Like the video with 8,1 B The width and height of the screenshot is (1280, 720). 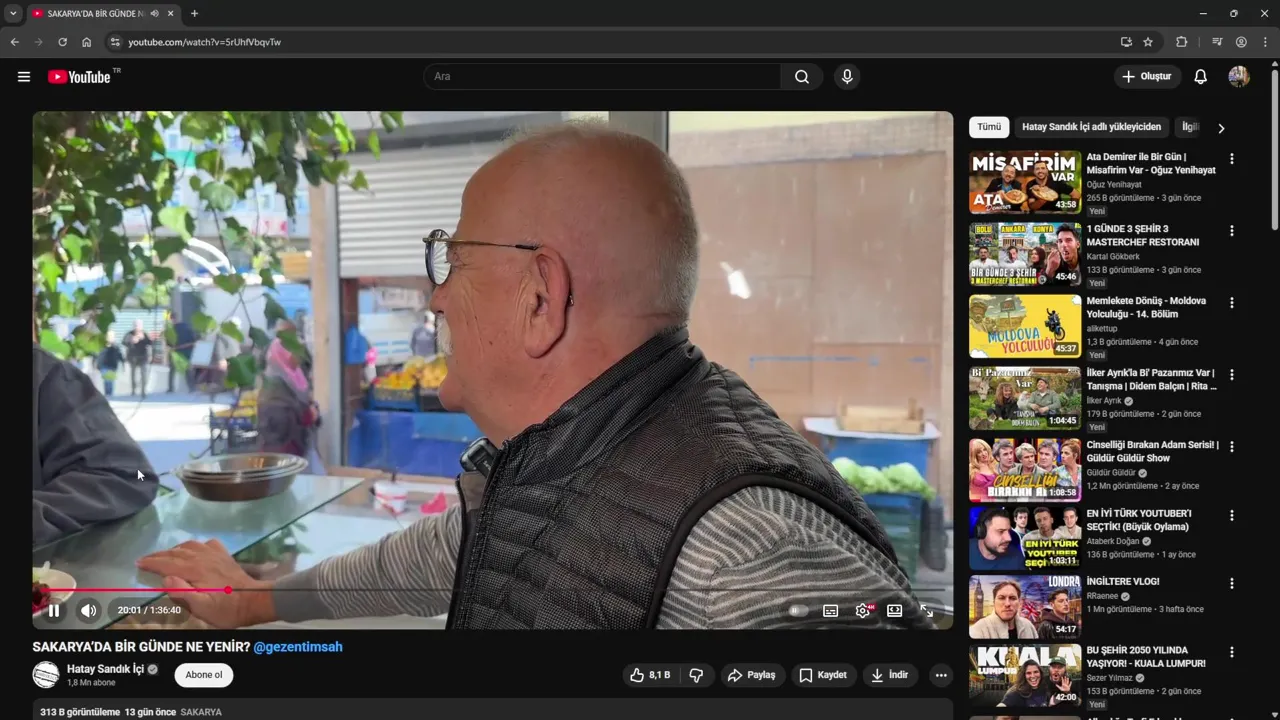click(650, 675)
